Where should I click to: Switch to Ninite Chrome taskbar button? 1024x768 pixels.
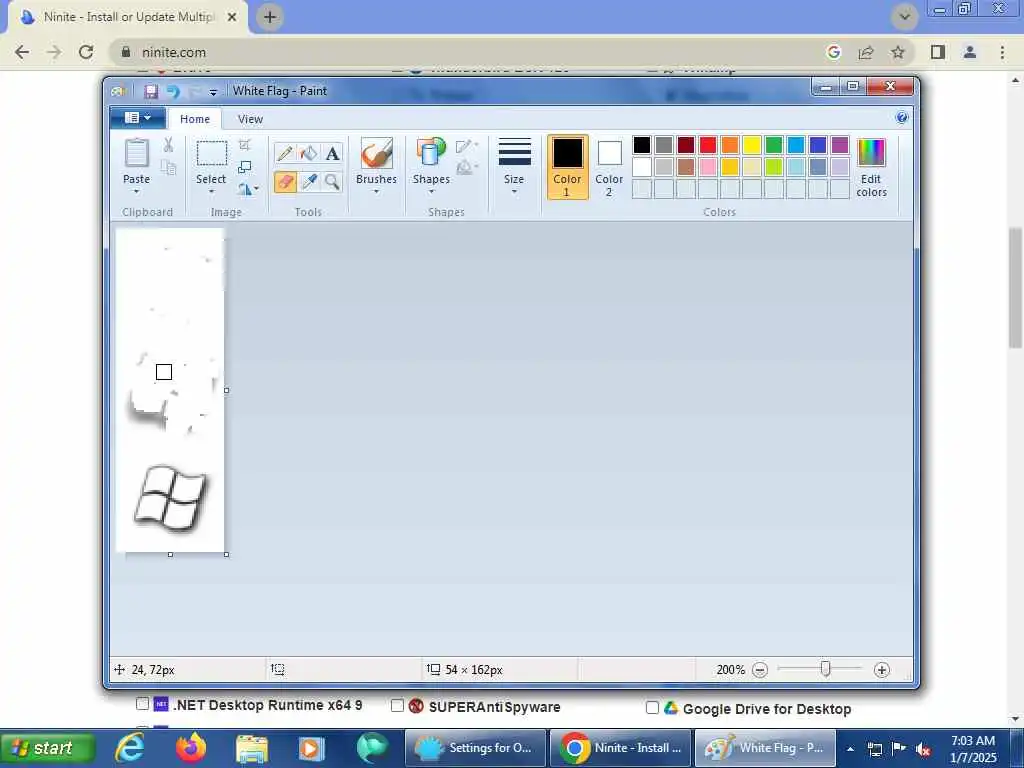point(620,748)
